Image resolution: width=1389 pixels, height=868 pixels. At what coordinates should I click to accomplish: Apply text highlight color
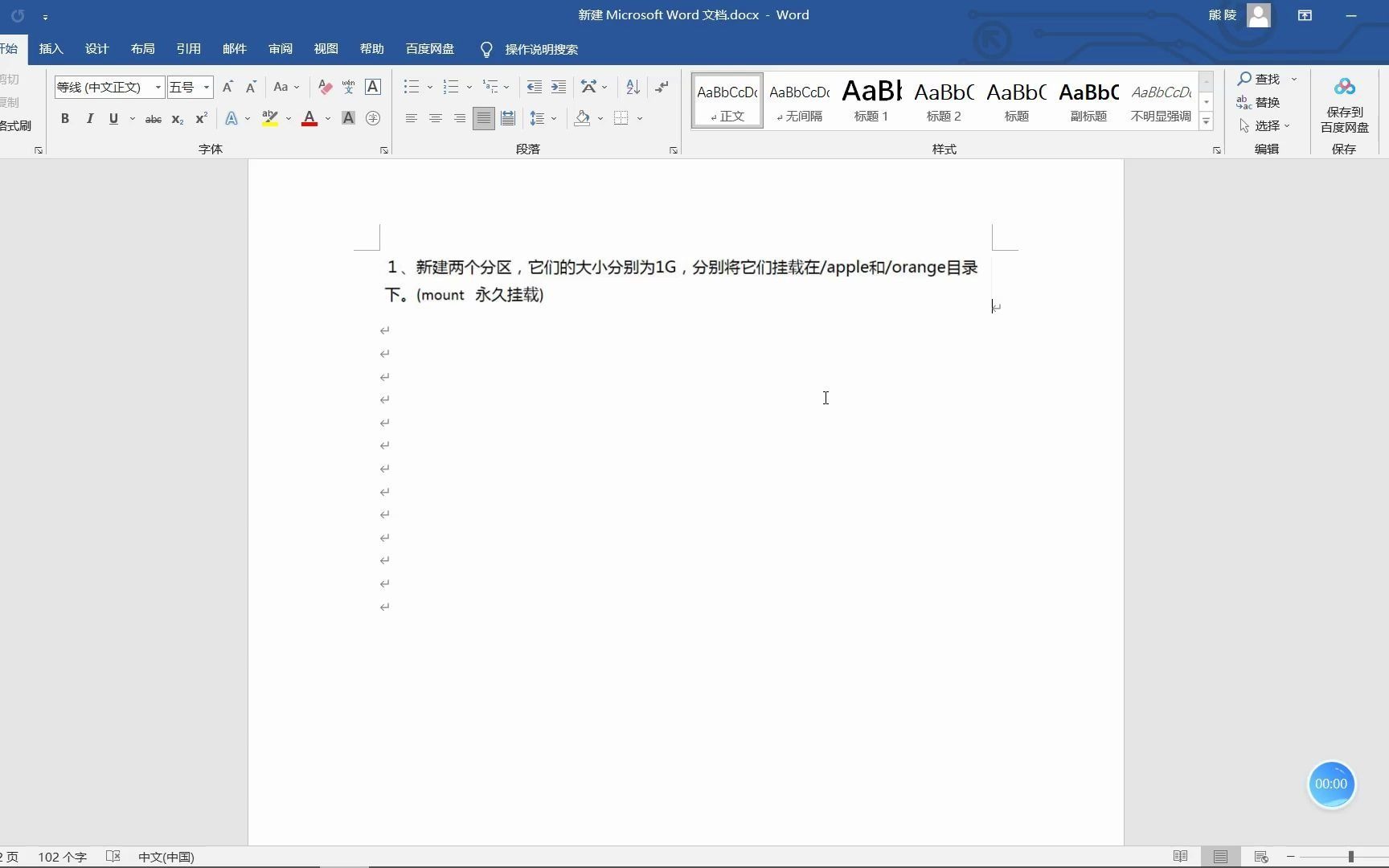271,118
